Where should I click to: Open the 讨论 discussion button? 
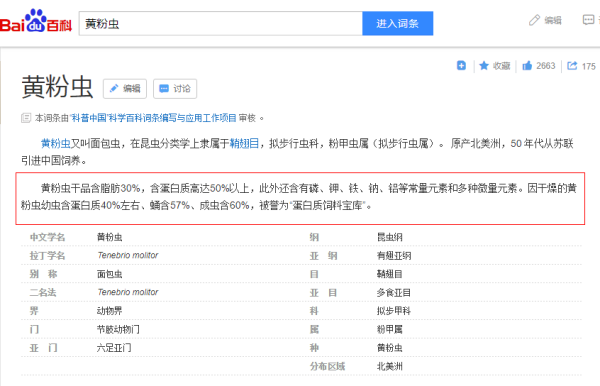pyautogui.click(x=175, y=89)
